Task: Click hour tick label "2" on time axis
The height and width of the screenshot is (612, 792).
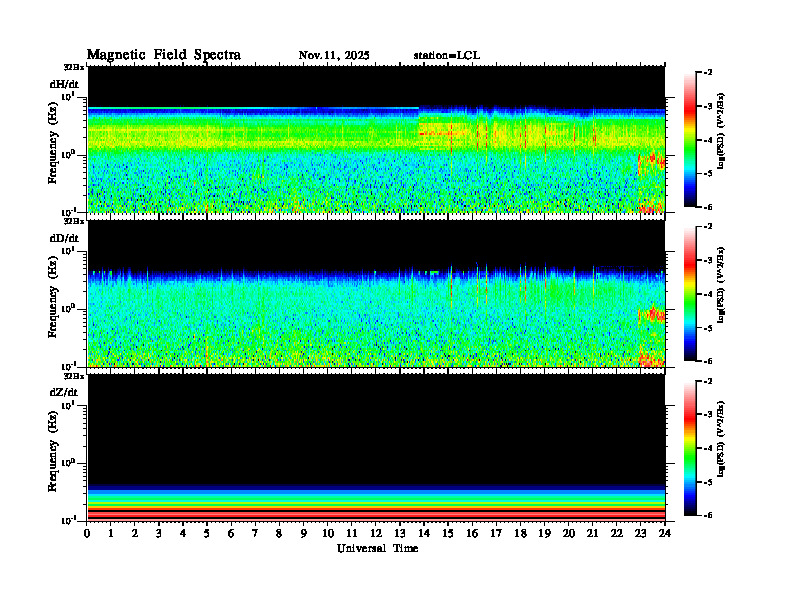Action: [135, 534]
